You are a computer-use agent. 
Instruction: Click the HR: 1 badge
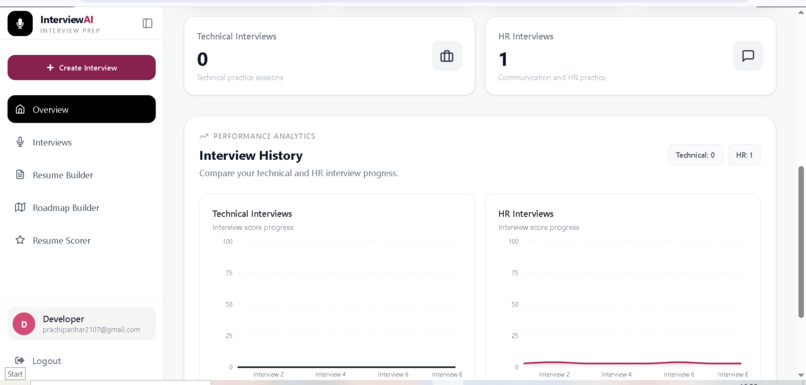click(744, 155)
